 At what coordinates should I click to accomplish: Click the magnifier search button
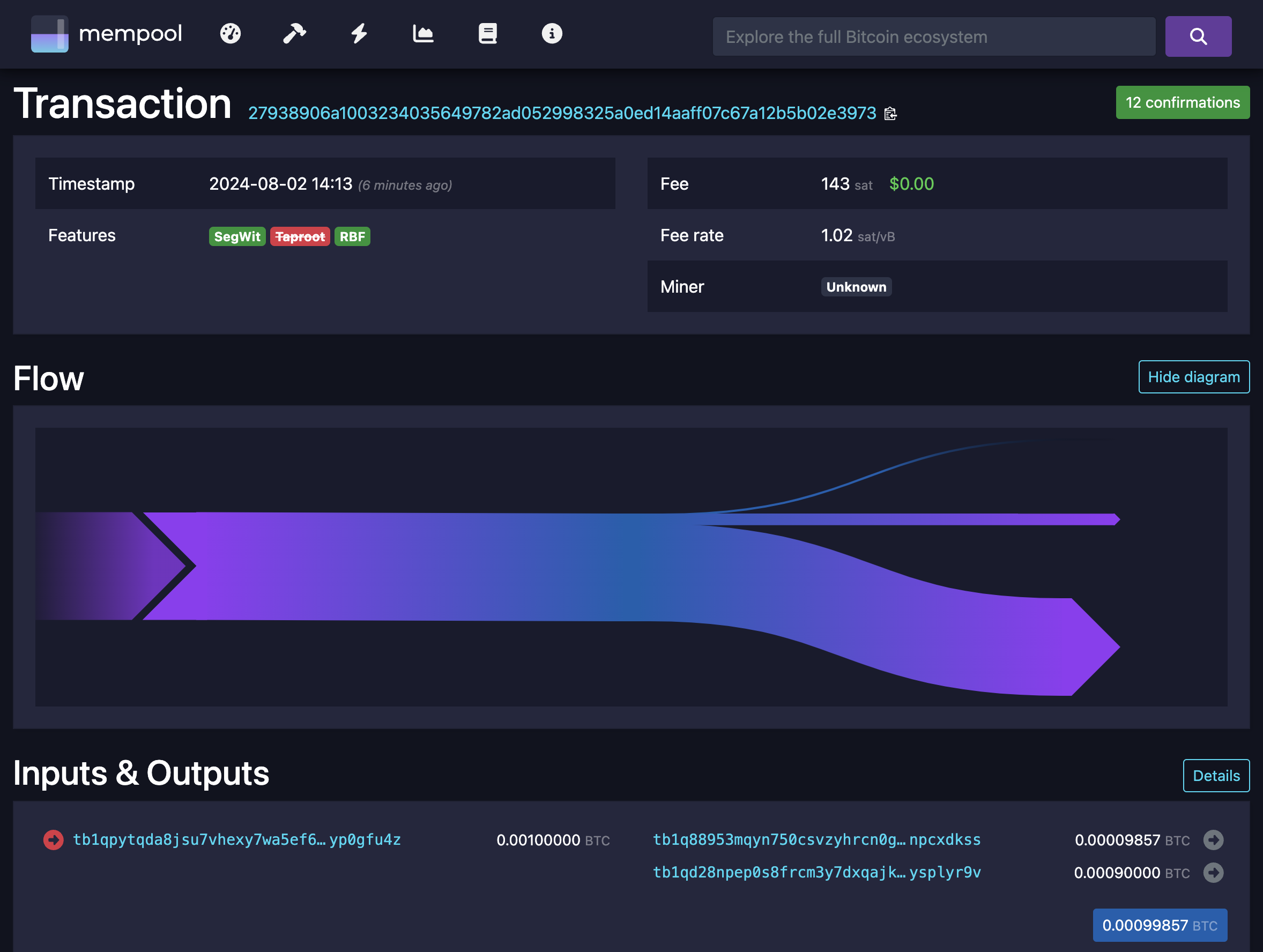click(1198, 36)
